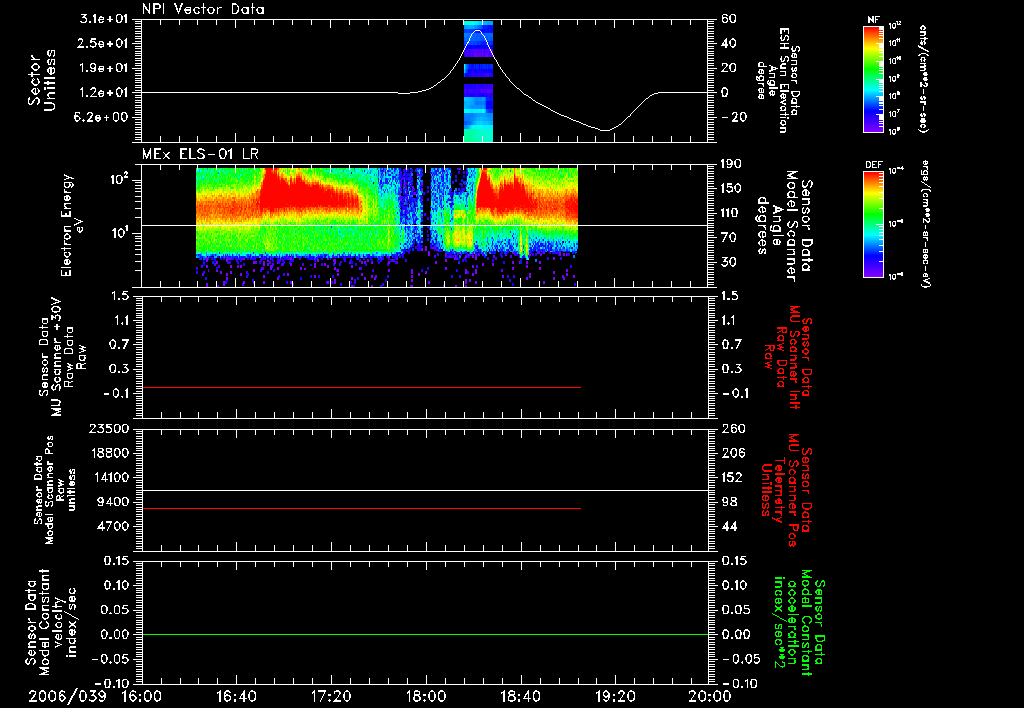
Task: Click the 'NPI Vector Data' panel title
Action: (203, 9)
